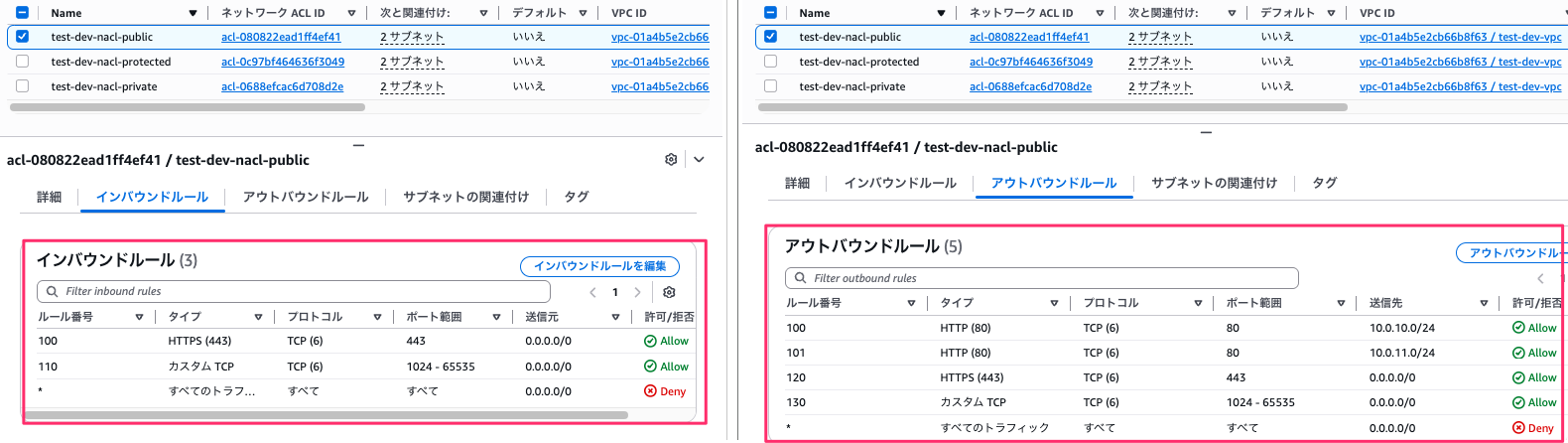
Task: Go to previous page of inbound rules
Action: [x=592, y=292]
